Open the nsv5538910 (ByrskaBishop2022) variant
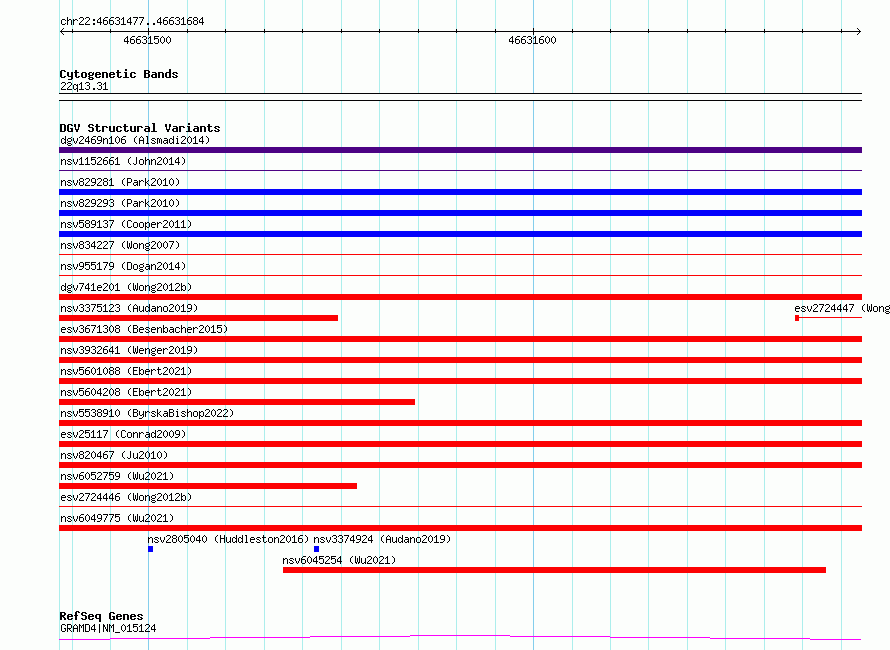The width and height of the screenshot is (890, 650). click(147, 413)
